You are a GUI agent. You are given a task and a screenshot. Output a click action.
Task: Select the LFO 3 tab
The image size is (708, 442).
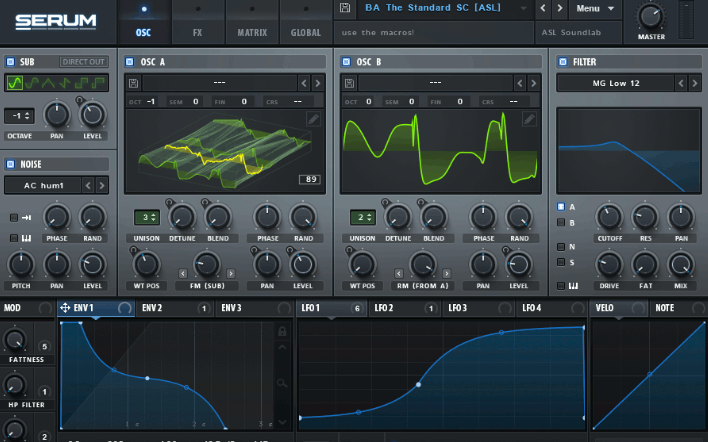(x=479, y=308)
